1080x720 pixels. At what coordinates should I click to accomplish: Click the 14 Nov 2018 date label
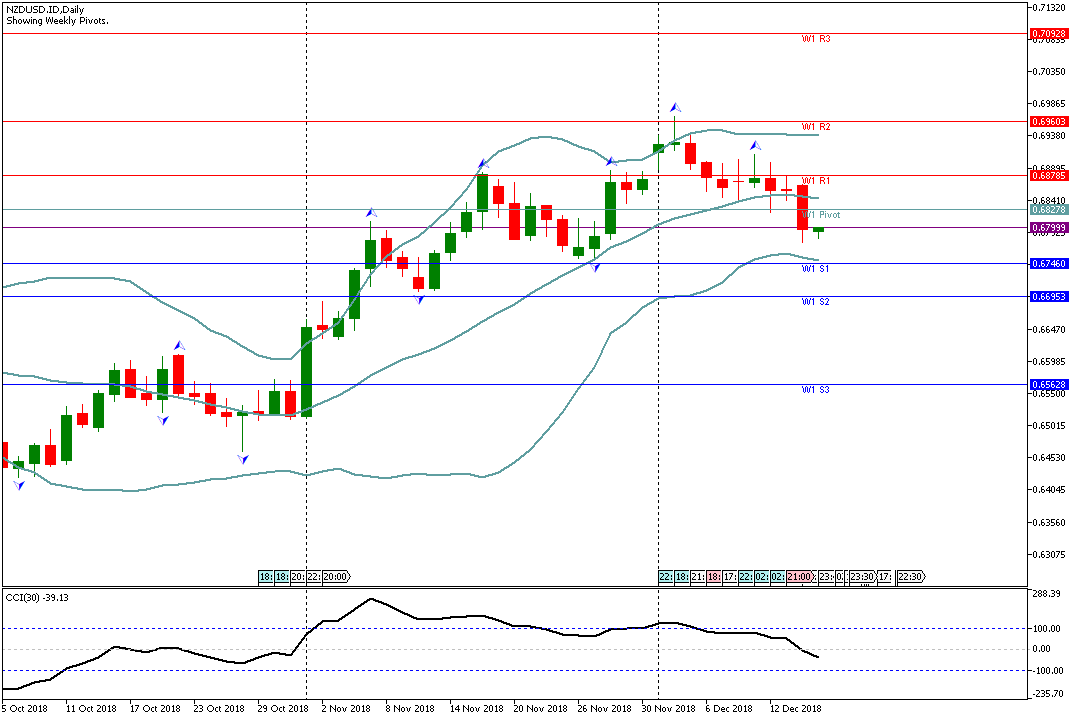(x=477, y=709)
